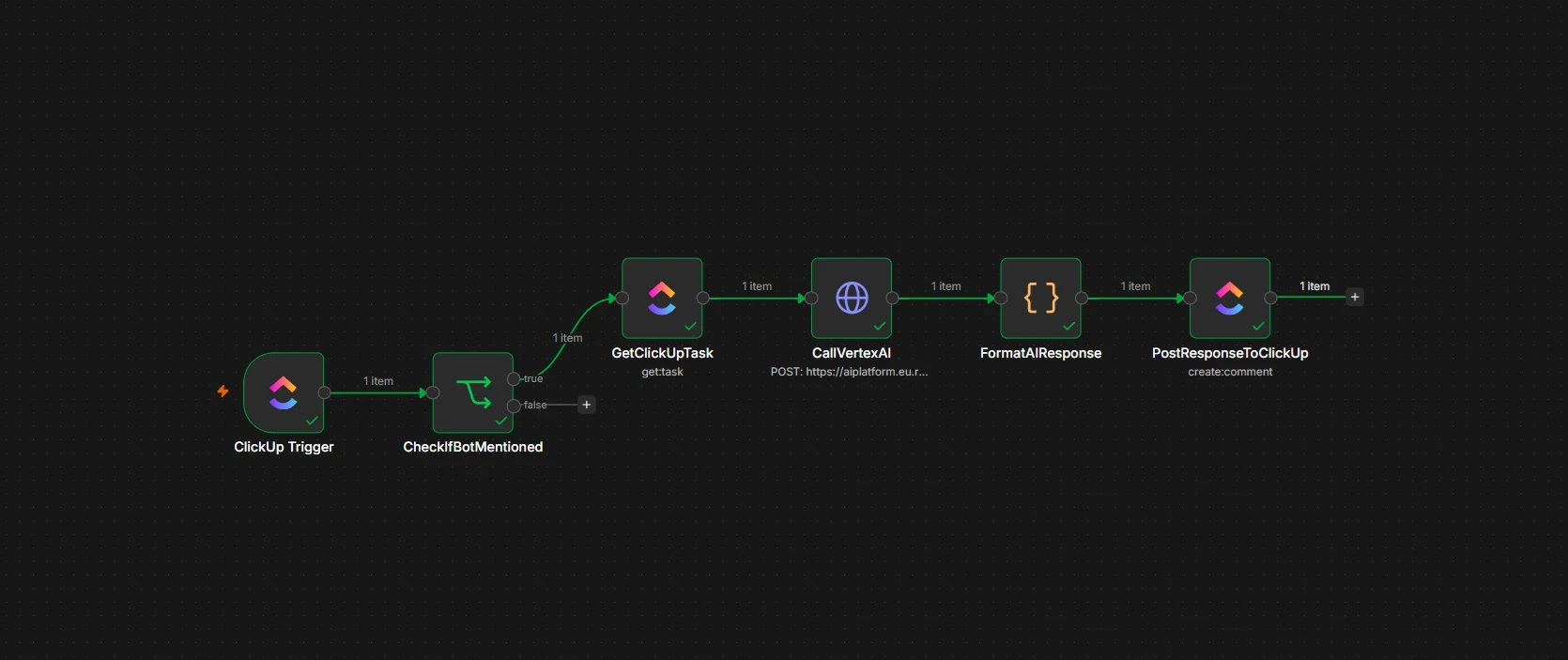Click the CallVertexAI input connector

811,299
